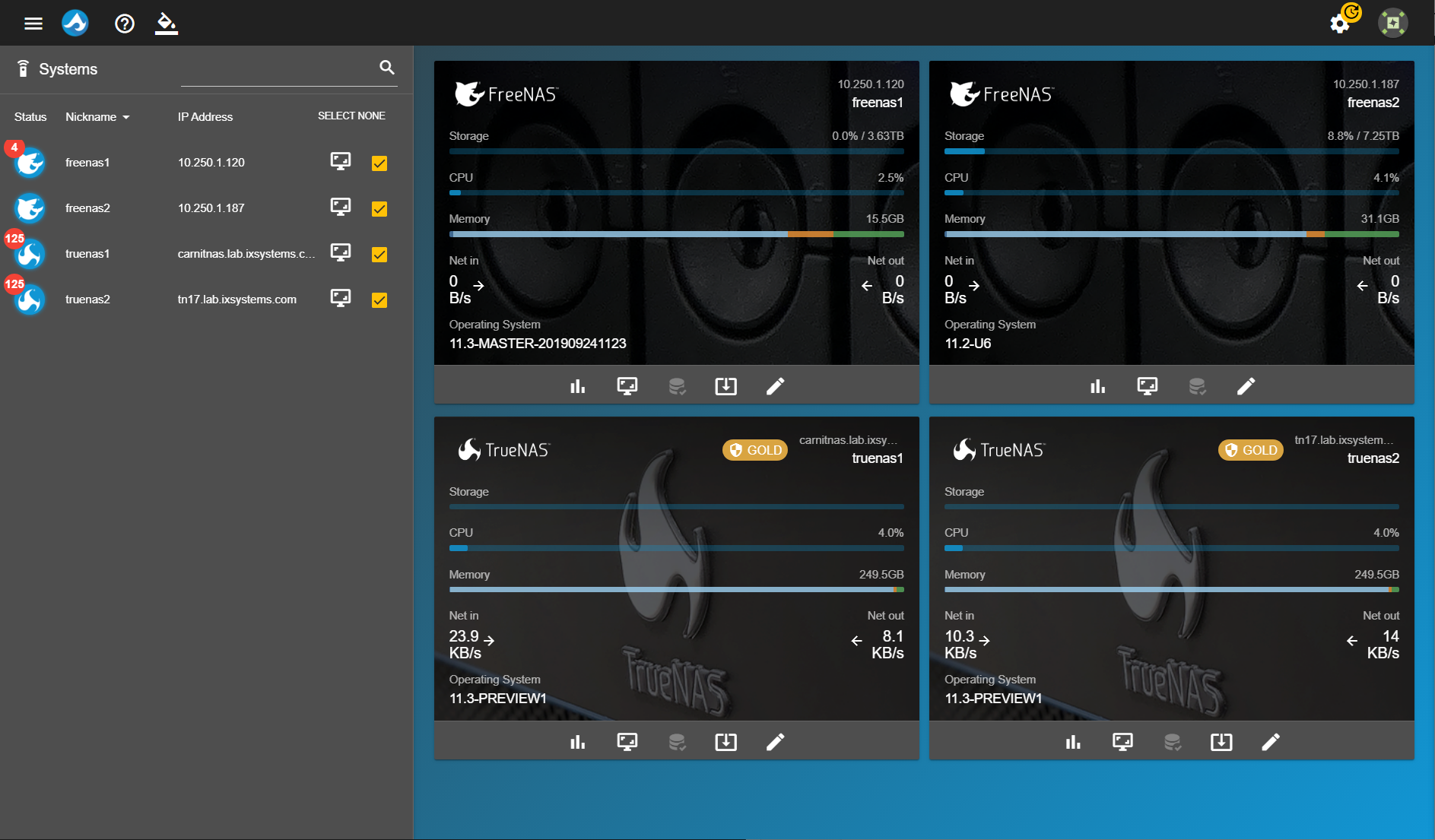Click GOLD badge on truenas1 card
Image resolution: width=1435 pixels, height=840 pixels.
click(755, 450)
